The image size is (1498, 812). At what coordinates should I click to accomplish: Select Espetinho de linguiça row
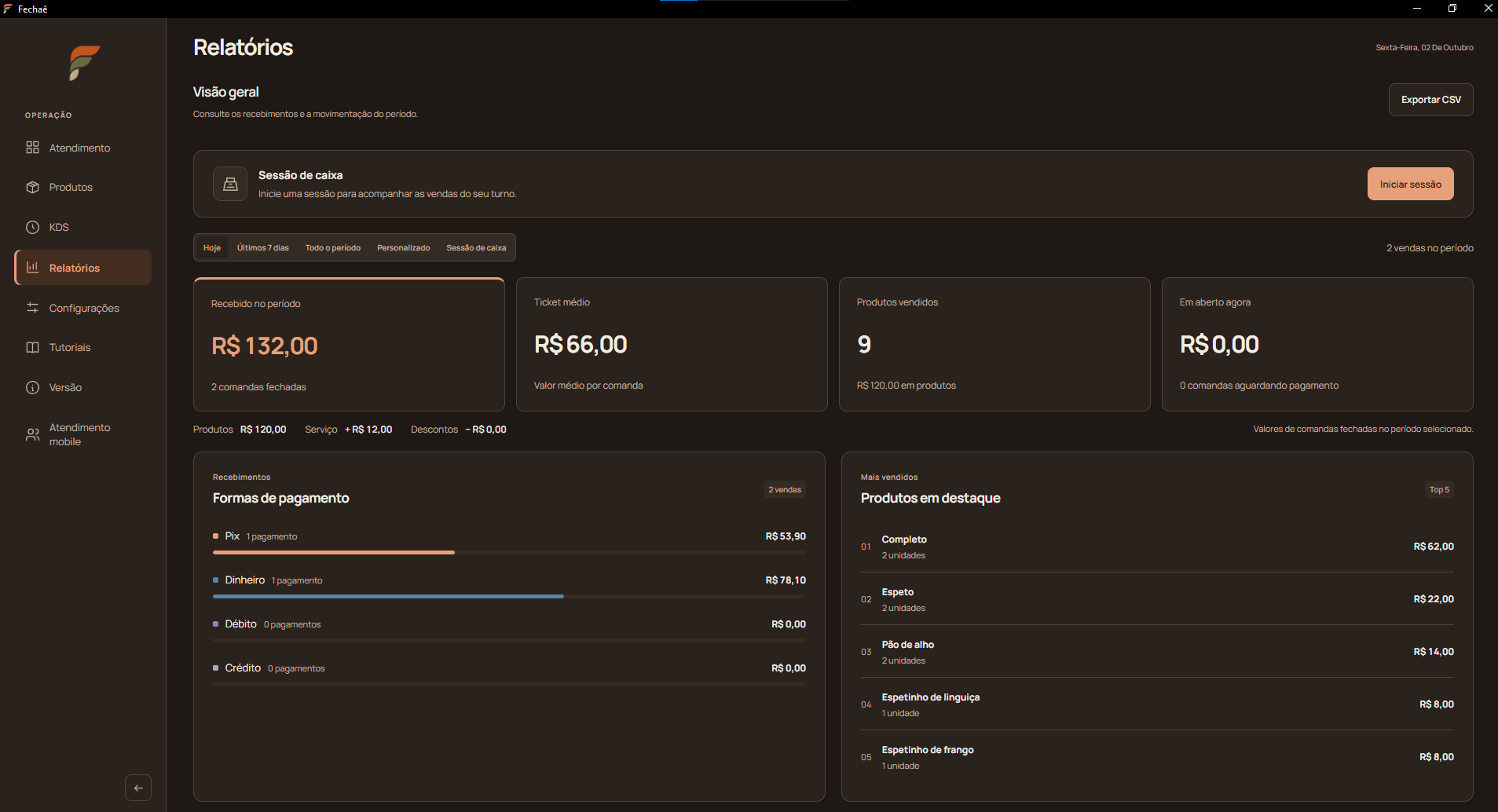click(x=1157, y=704)
